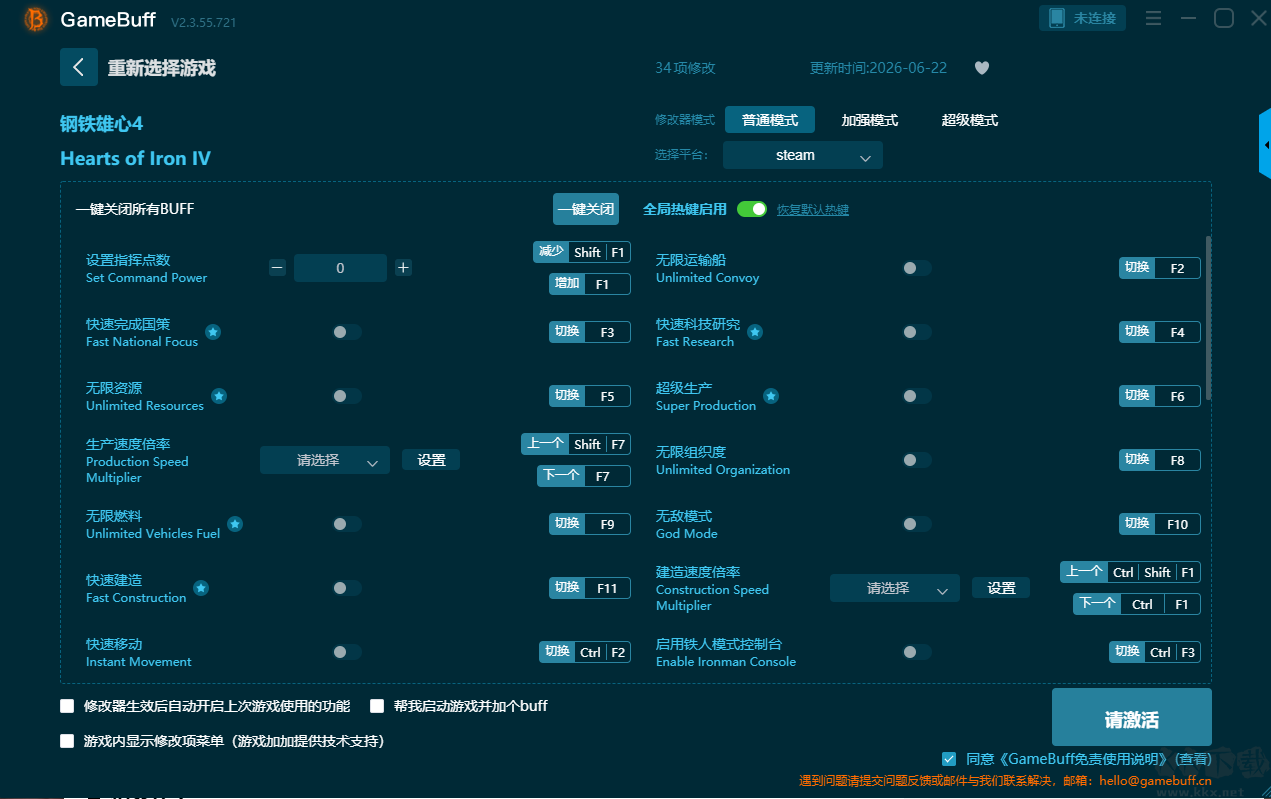Click Ctrl F2 hotkey for Instant Movement
The height and width of the screenshot is (799, 1271).
[x=585, y=652]
